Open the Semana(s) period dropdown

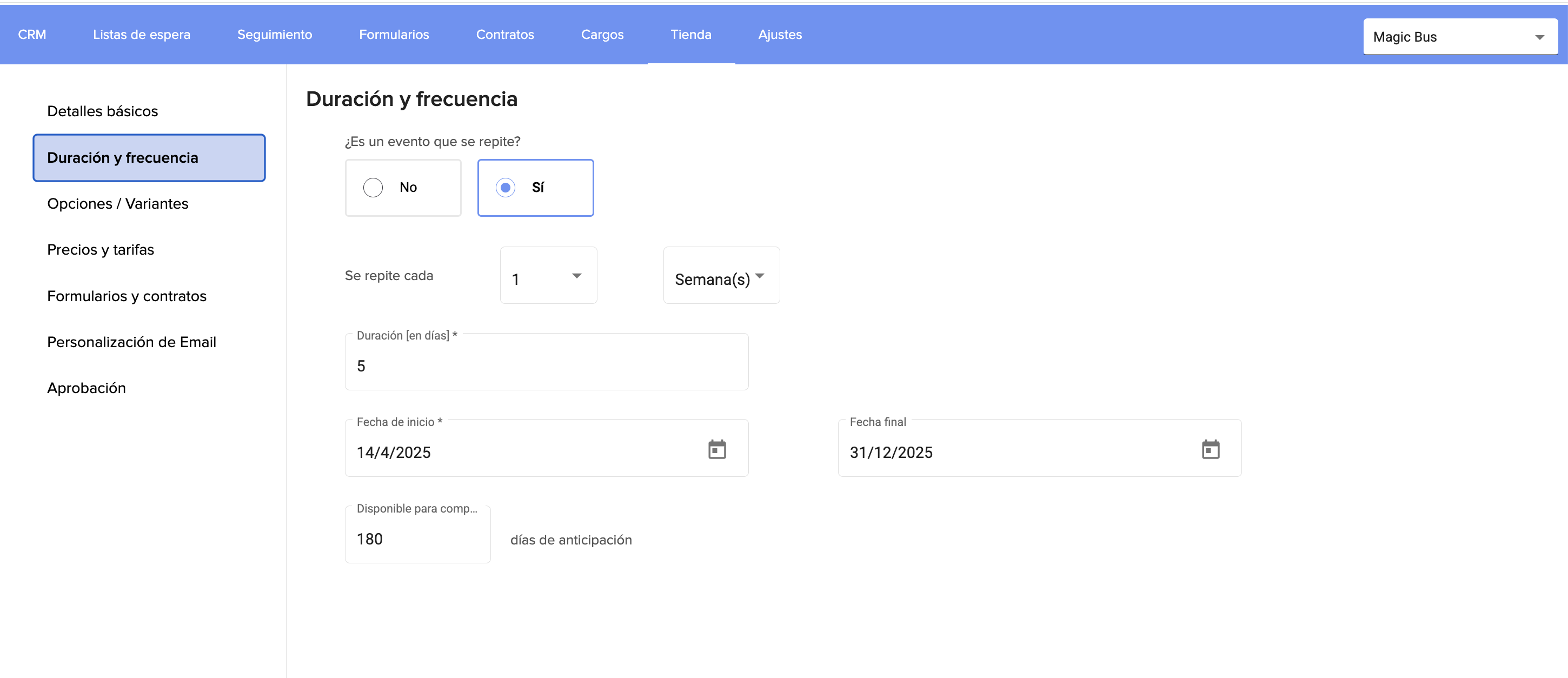point(721,277)
